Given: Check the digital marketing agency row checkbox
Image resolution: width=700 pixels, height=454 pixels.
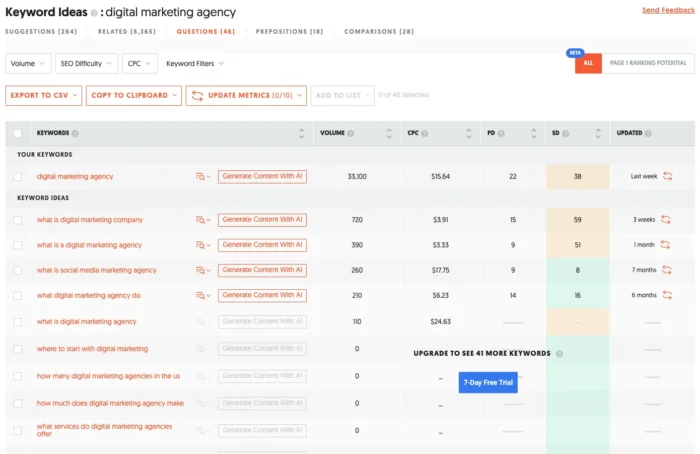Looking at the screenshot, I should (x=17, y=177).
